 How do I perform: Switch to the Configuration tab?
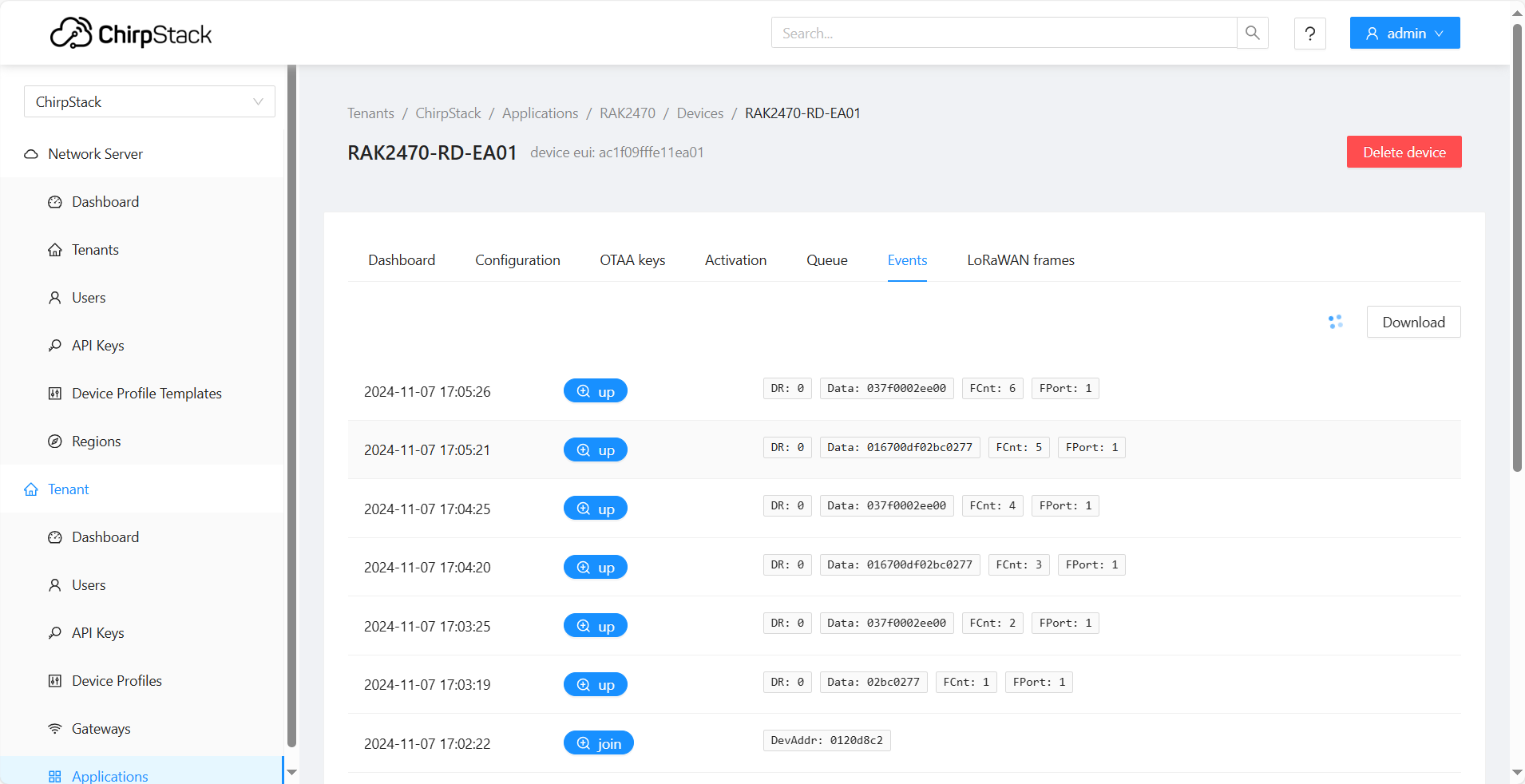517,259
